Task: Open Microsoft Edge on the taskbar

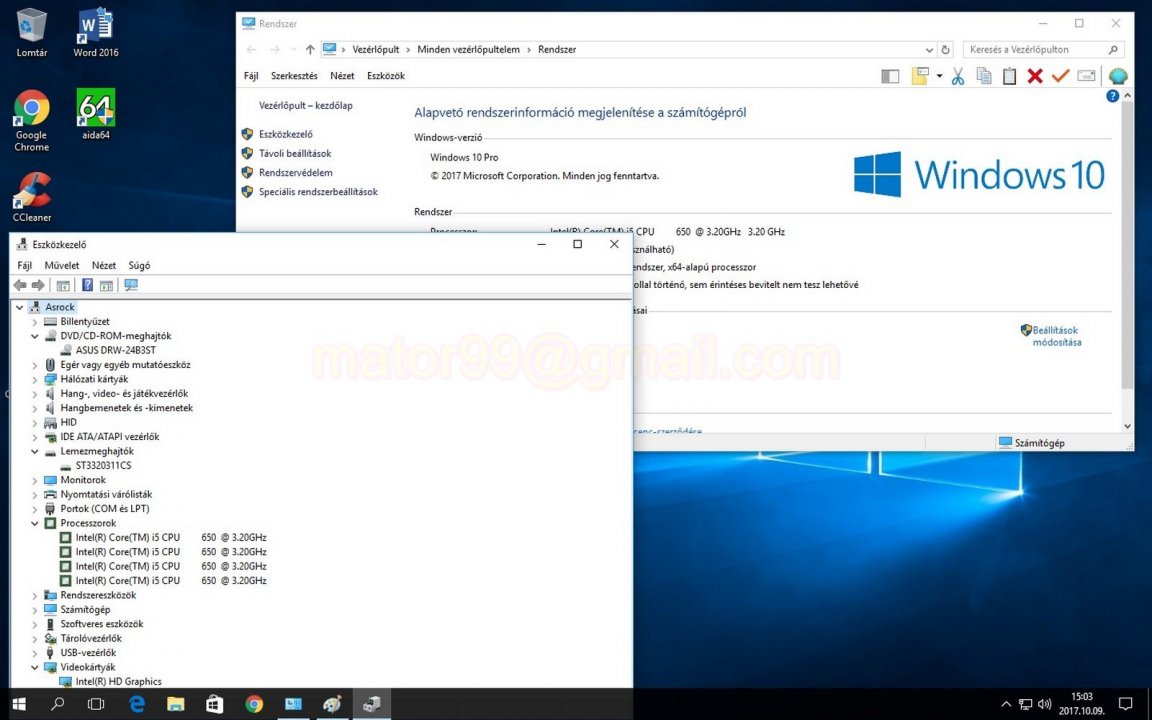Action: tap(137, 704)
